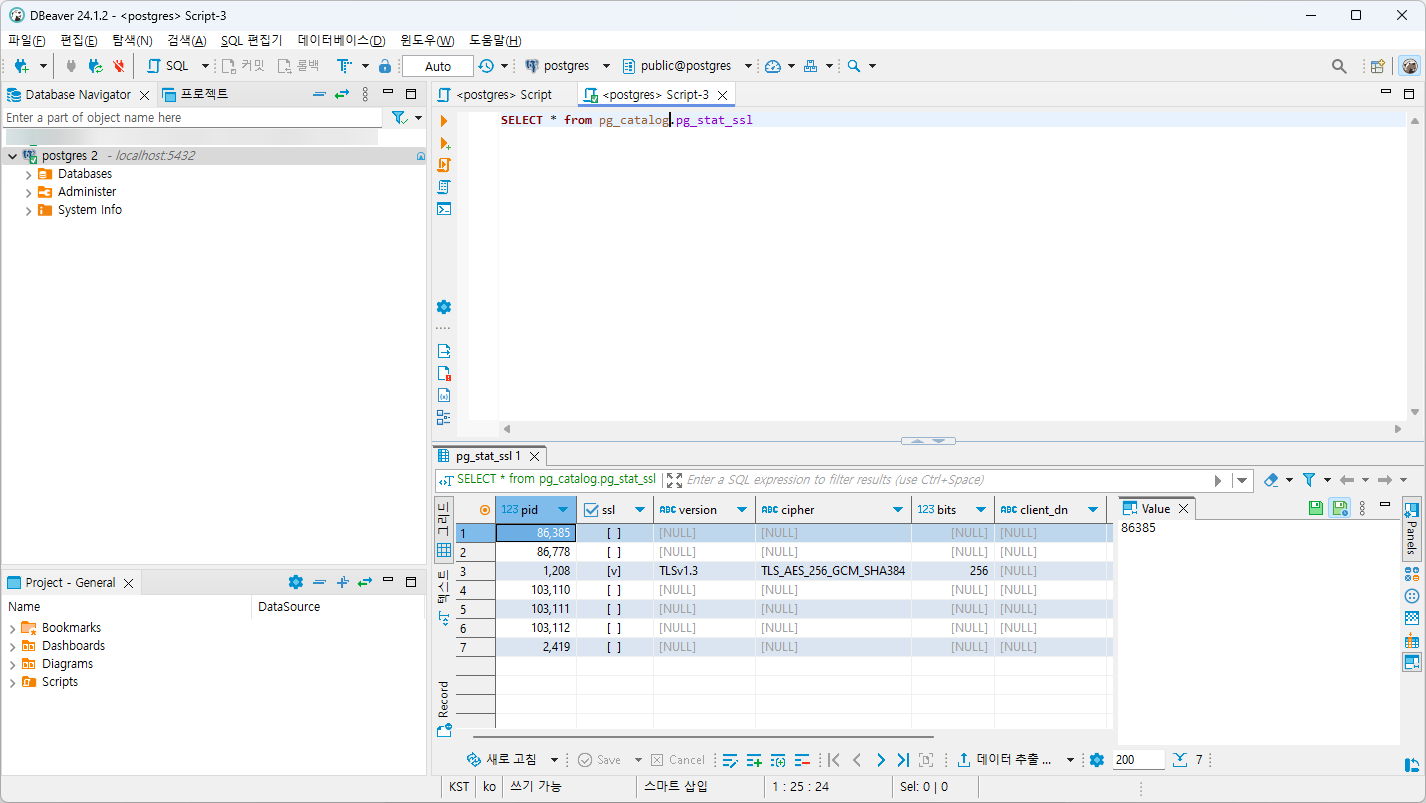Click the red disconnect plug icon
Image resolution: width=1426 pixels, height=803 pixels.
click(x=119, y=66)
